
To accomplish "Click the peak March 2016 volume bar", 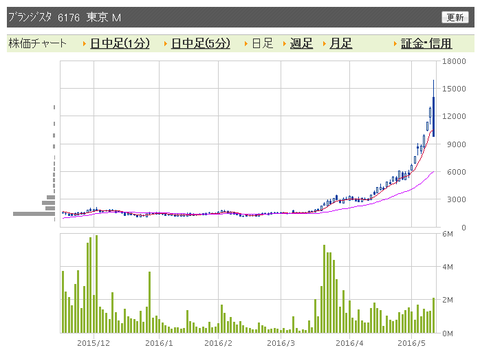I will (x=324, y=289).
